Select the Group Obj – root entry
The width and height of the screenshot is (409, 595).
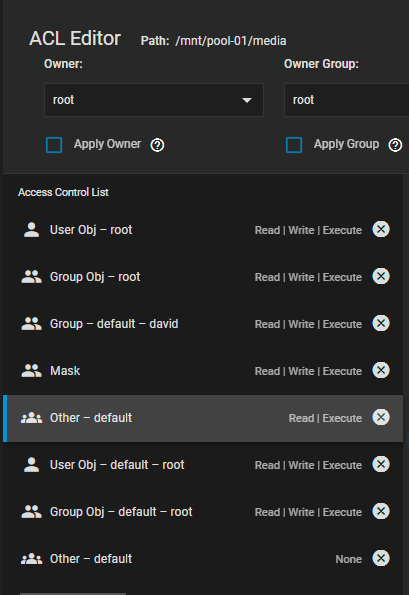pos(203,277)
